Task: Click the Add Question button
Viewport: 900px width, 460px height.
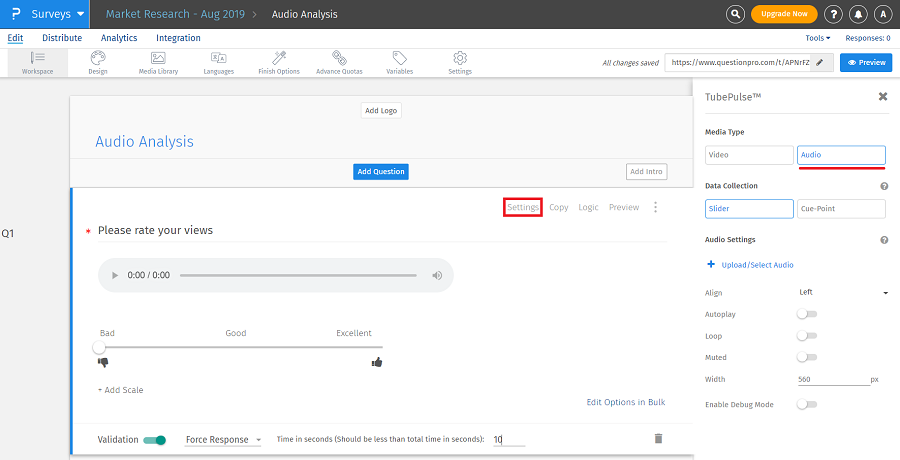Action: coord(381,172)
